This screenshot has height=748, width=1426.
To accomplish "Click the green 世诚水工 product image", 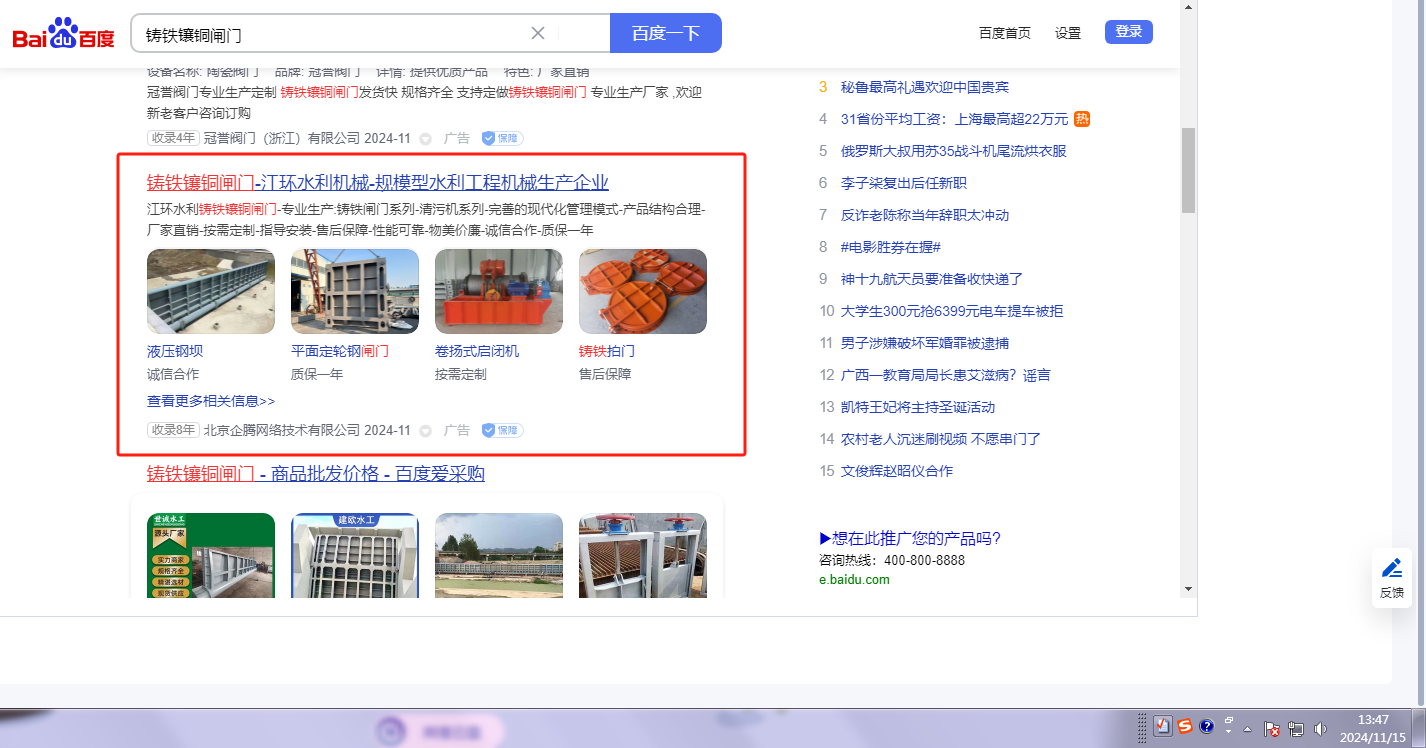I will (211, 555).
